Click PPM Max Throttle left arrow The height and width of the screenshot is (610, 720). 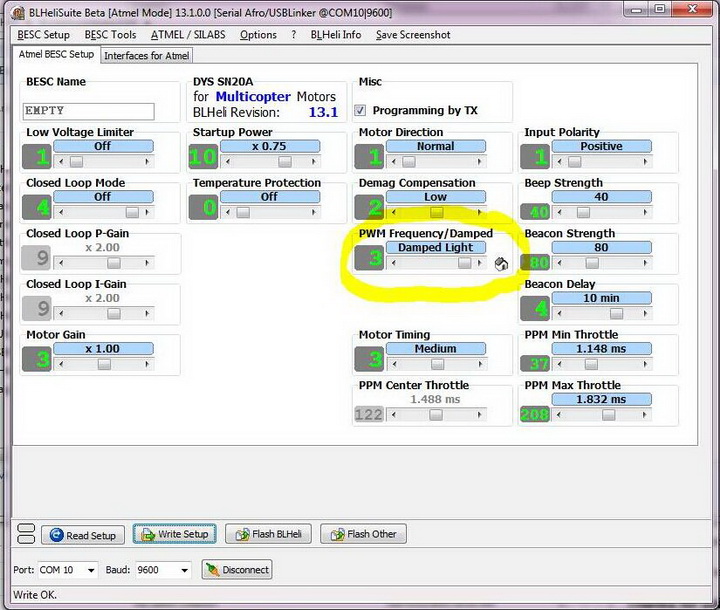click(x=559, y=415)
